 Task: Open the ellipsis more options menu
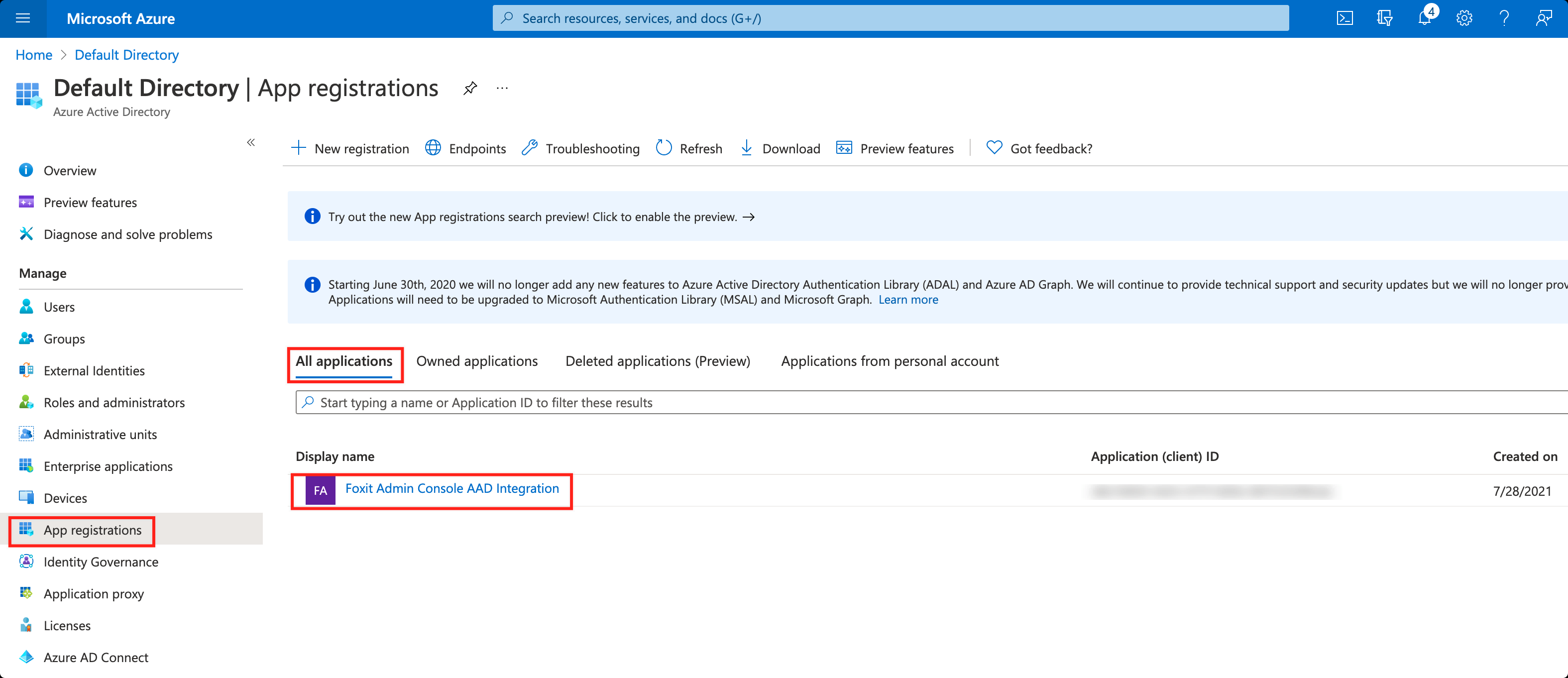point(502,88)
